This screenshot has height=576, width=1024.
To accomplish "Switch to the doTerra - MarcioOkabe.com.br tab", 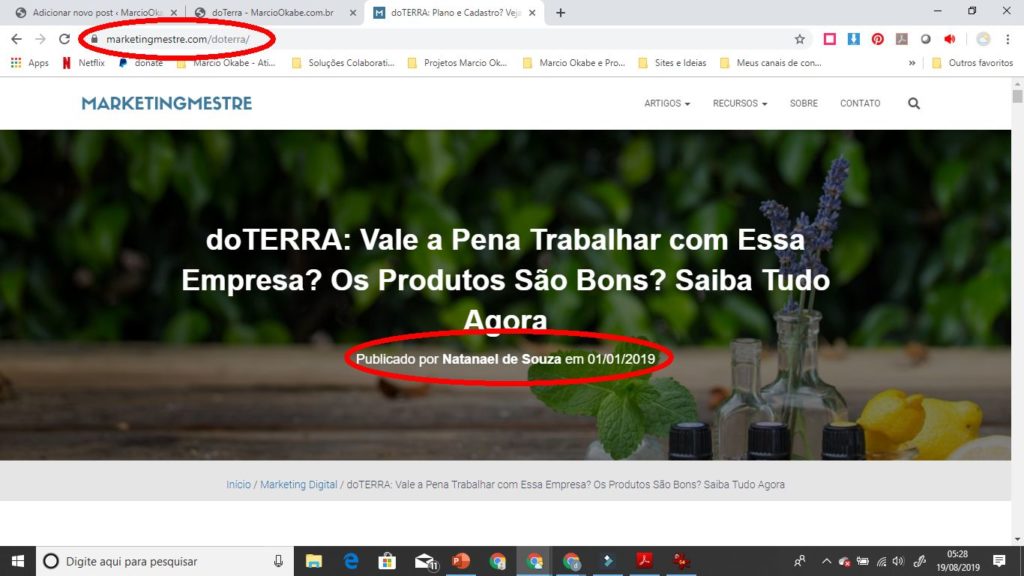I will [273, 12].
